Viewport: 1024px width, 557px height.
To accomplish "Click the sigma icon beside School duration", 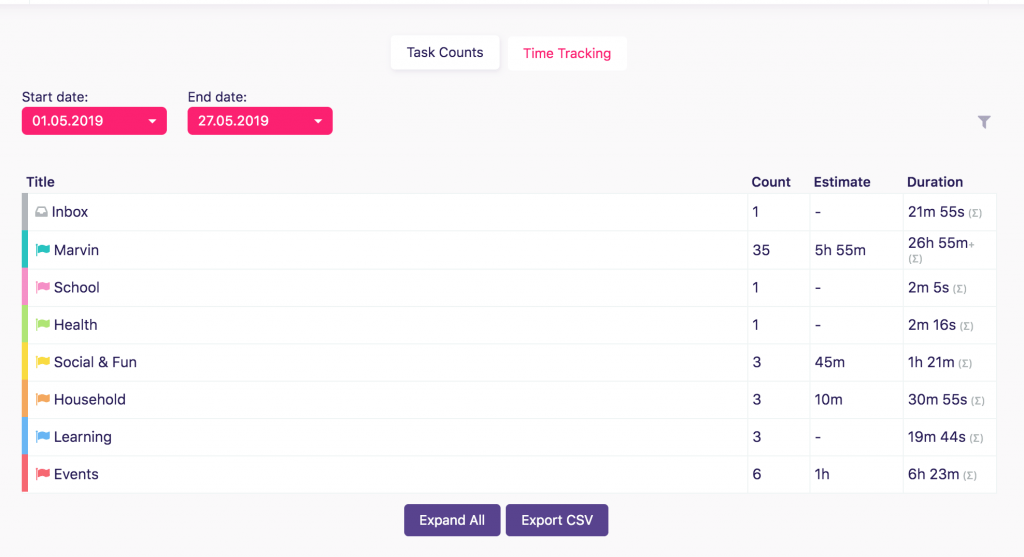I will coord(959,289).
